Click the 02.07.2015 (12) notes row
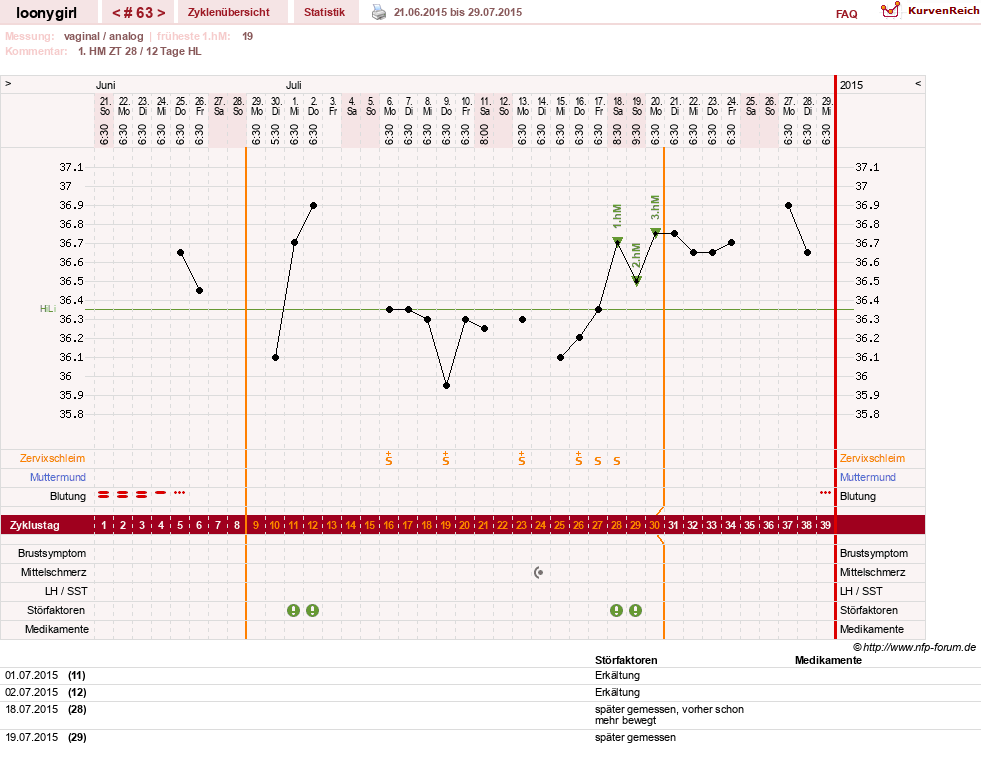This screenshot has width=981, height=773. pyautogui.click(x=490, y=692)
